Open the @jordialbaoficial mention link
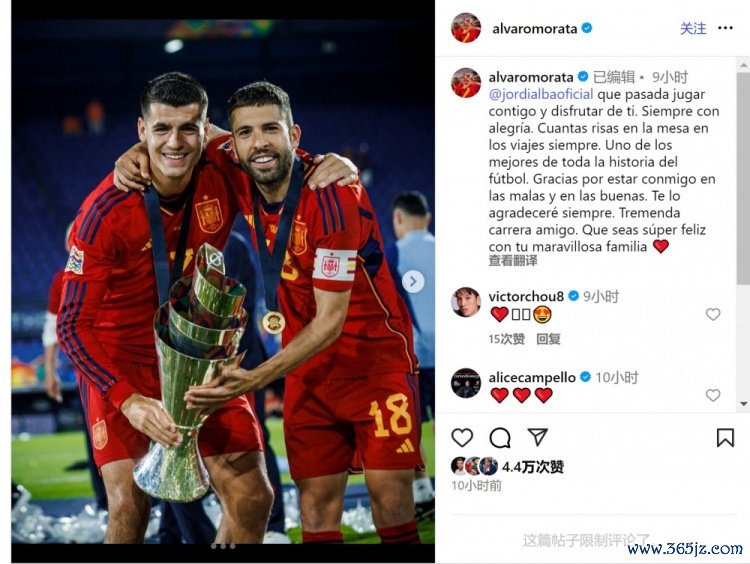Viewport: 750px width, 564px height. [540, 94]
